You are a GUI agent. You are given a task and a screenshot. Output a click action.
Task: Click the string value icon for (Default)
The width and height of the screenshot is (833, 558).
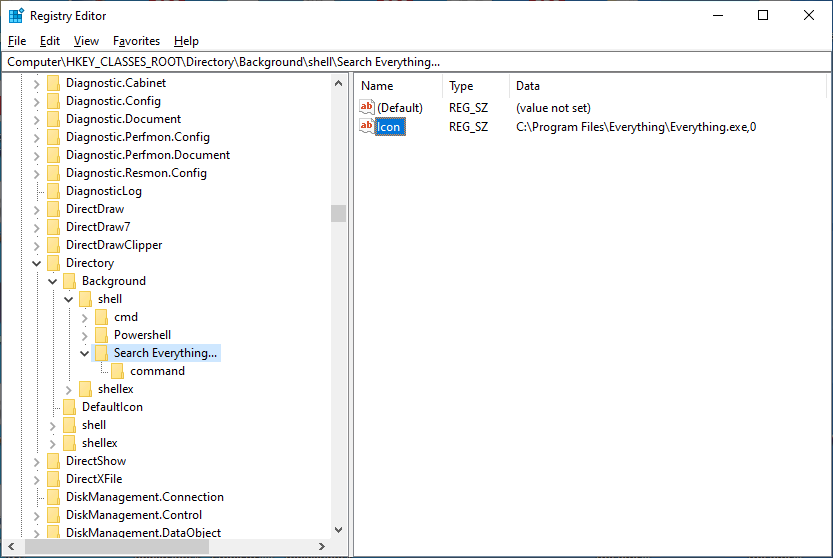tap(367, 107)
